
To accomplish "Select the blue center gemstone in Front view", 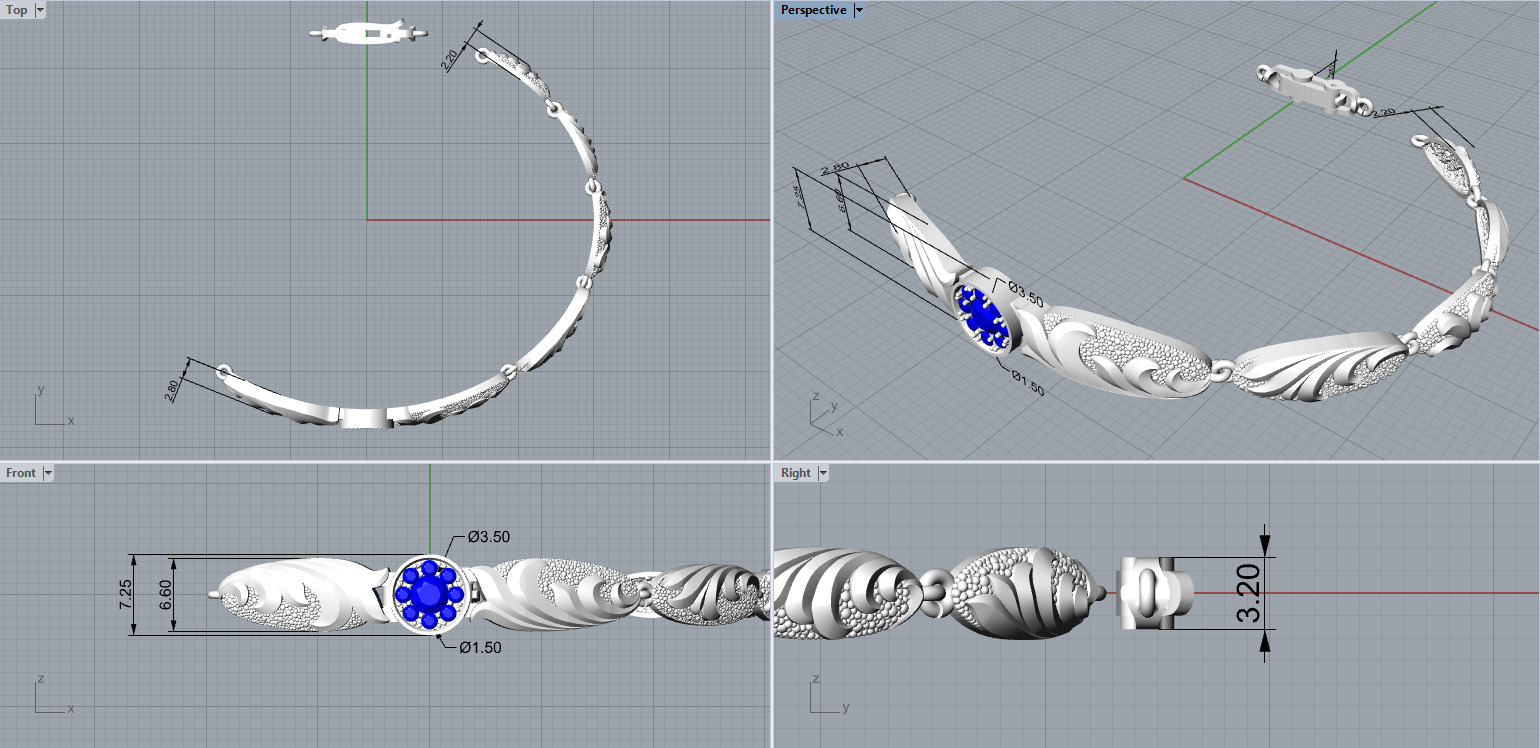I will (x=429, y=594).
